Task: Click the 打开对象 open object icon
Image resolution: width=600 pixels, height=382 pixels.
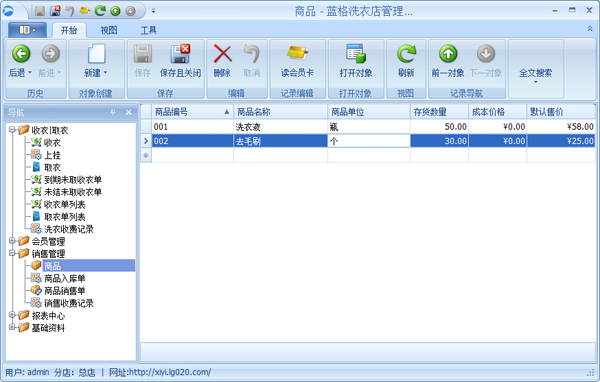Action: pyautogui.click(x=356, y=54)
